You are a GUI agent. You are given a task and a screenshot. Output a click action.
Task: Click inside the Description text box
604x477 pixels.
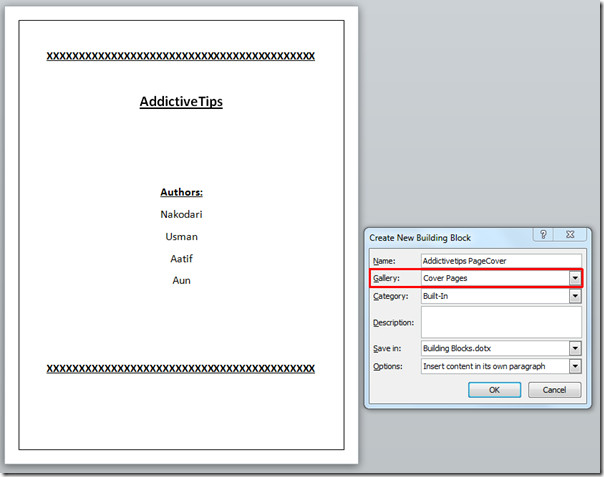(501, 322)
